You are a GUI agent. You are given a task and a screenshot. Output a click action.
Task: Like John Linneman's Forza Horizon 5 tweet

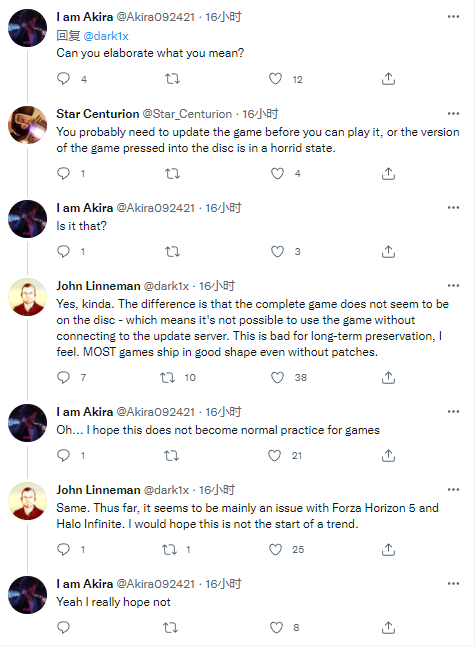(x=275, y=549)
